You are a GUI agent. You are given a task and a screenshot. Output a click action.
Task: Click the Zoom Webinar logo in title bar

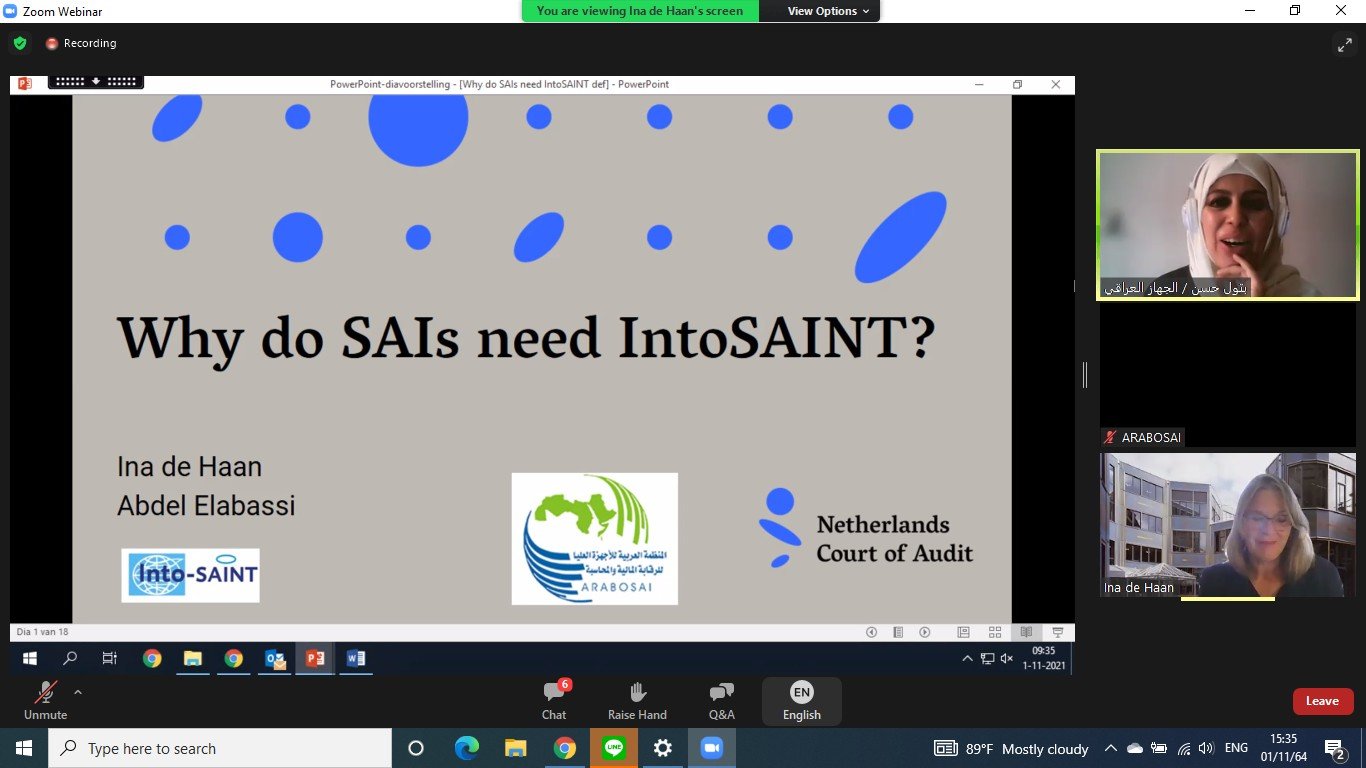point(11,11)
